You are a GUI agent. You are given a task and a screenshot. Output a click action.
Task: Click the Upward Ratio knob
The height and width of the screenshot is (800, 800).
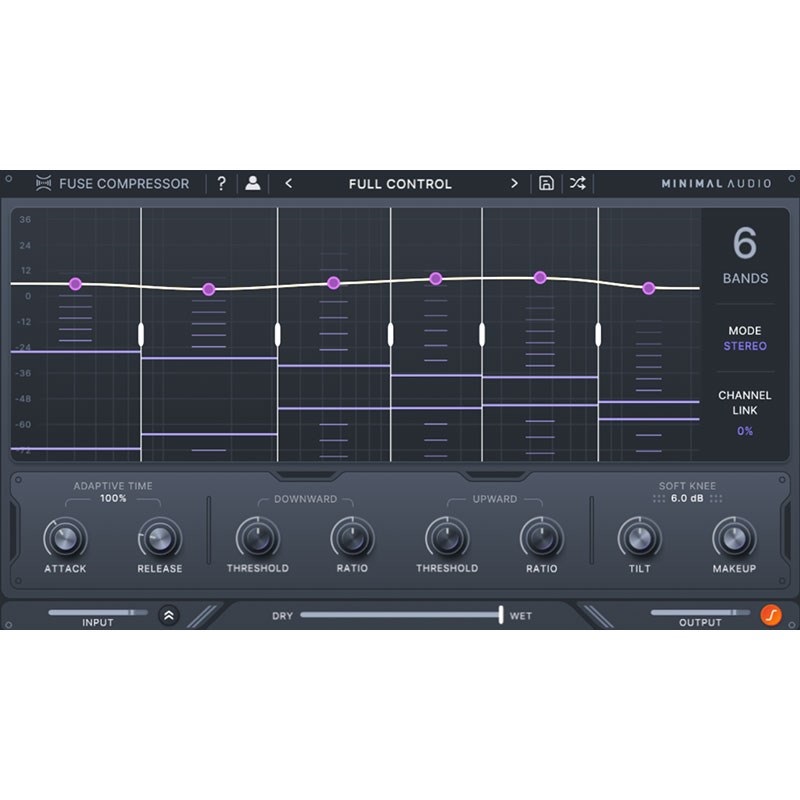point(542,539)
